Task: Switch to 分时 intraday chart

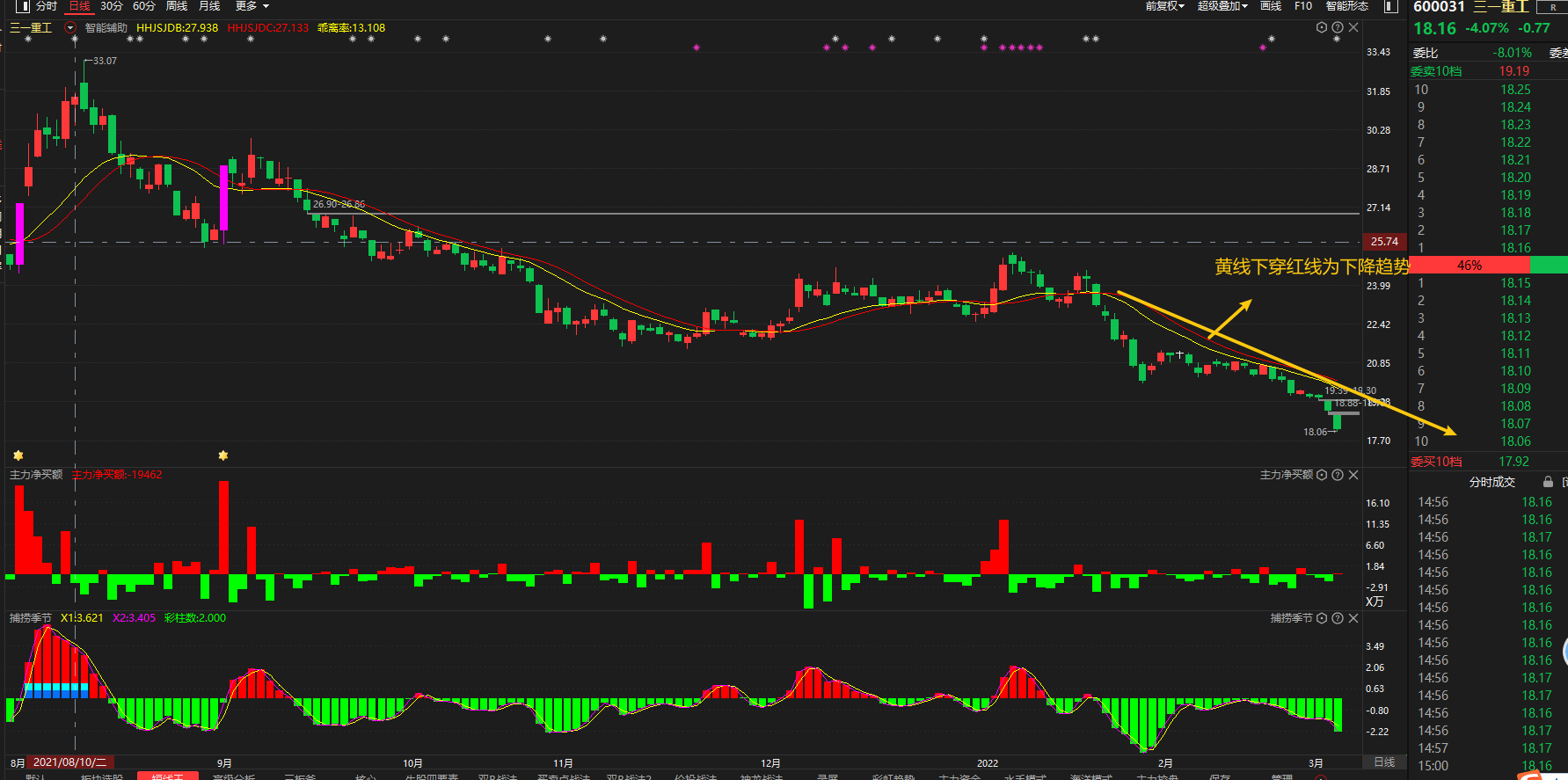Action: point(47,6)
